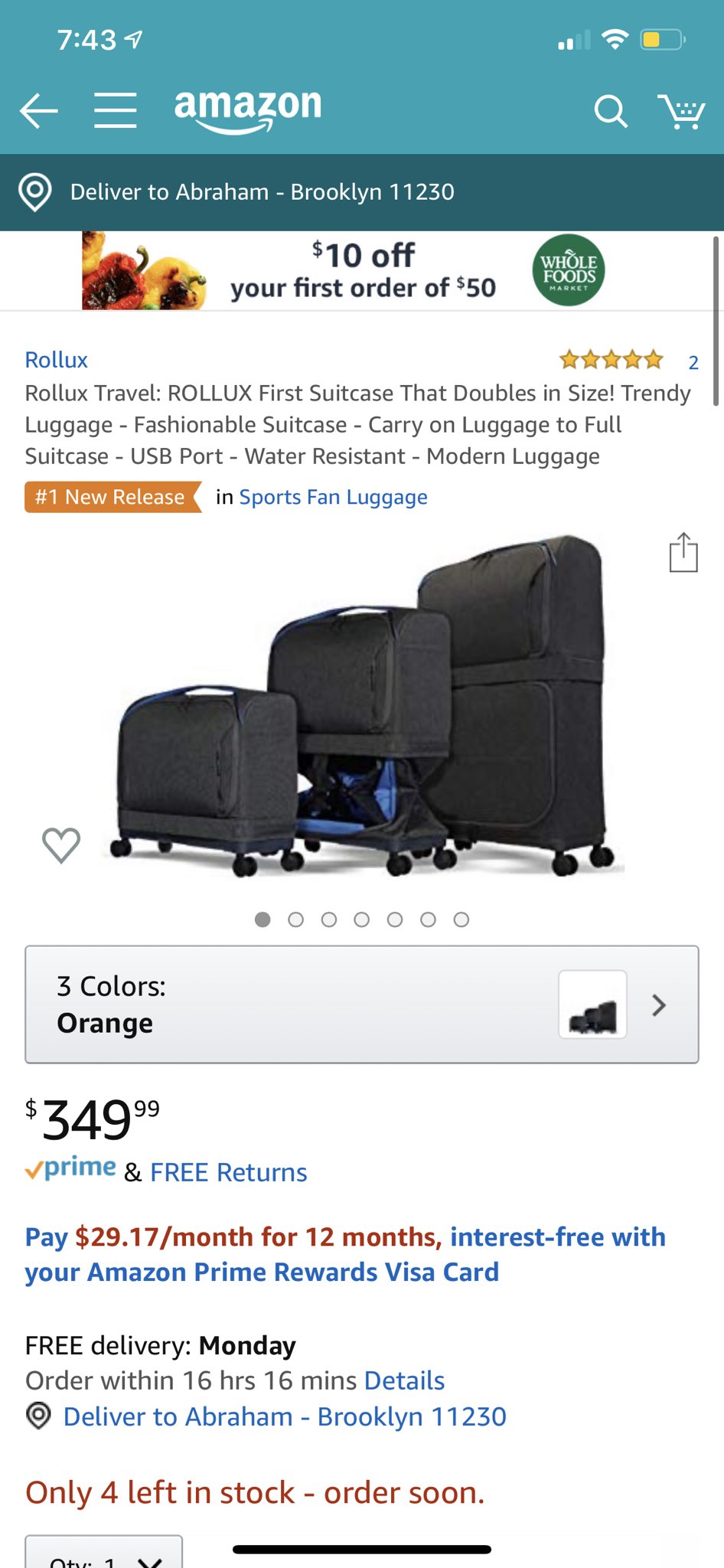The width and height of the screenshot is (724, 1568).
Task: Expand the 3 Colors: Orange selector
Action: pyautogui.click(x=362, y=1004)
